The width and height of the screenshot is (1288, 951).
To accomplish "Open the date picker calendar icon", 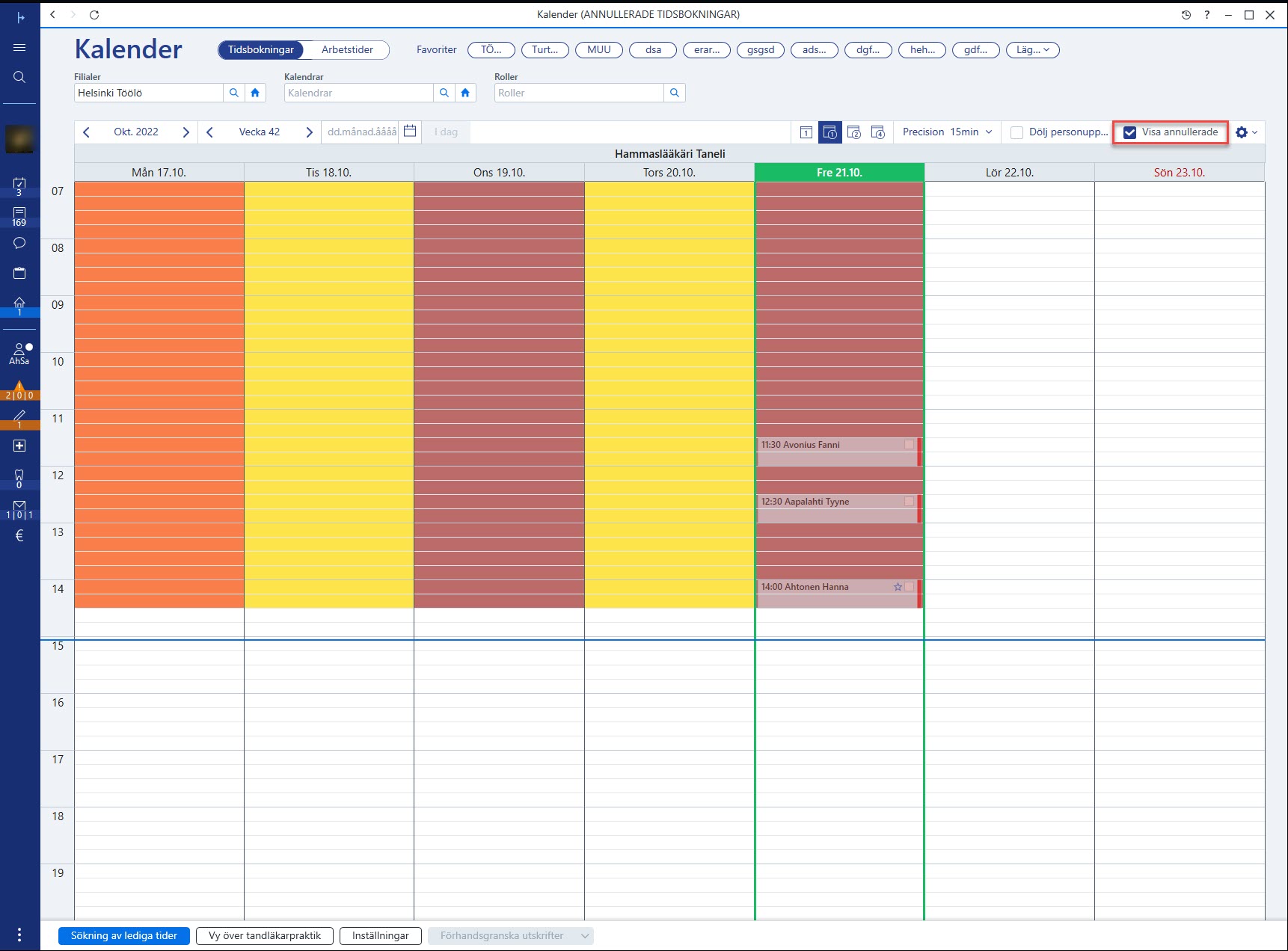I will [x=410, y=132].
